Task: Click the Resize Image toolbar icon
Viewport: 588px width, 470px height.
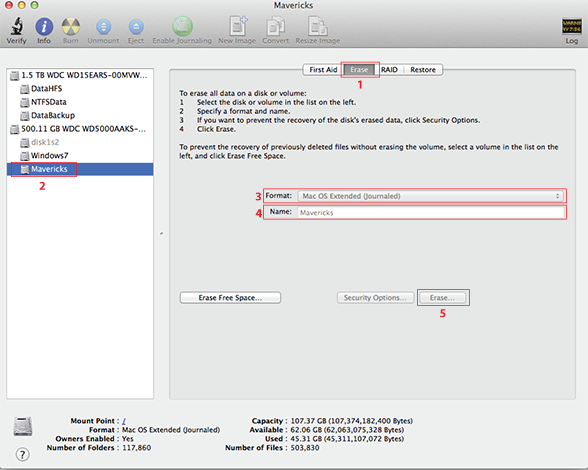Action: pos(318,26)
